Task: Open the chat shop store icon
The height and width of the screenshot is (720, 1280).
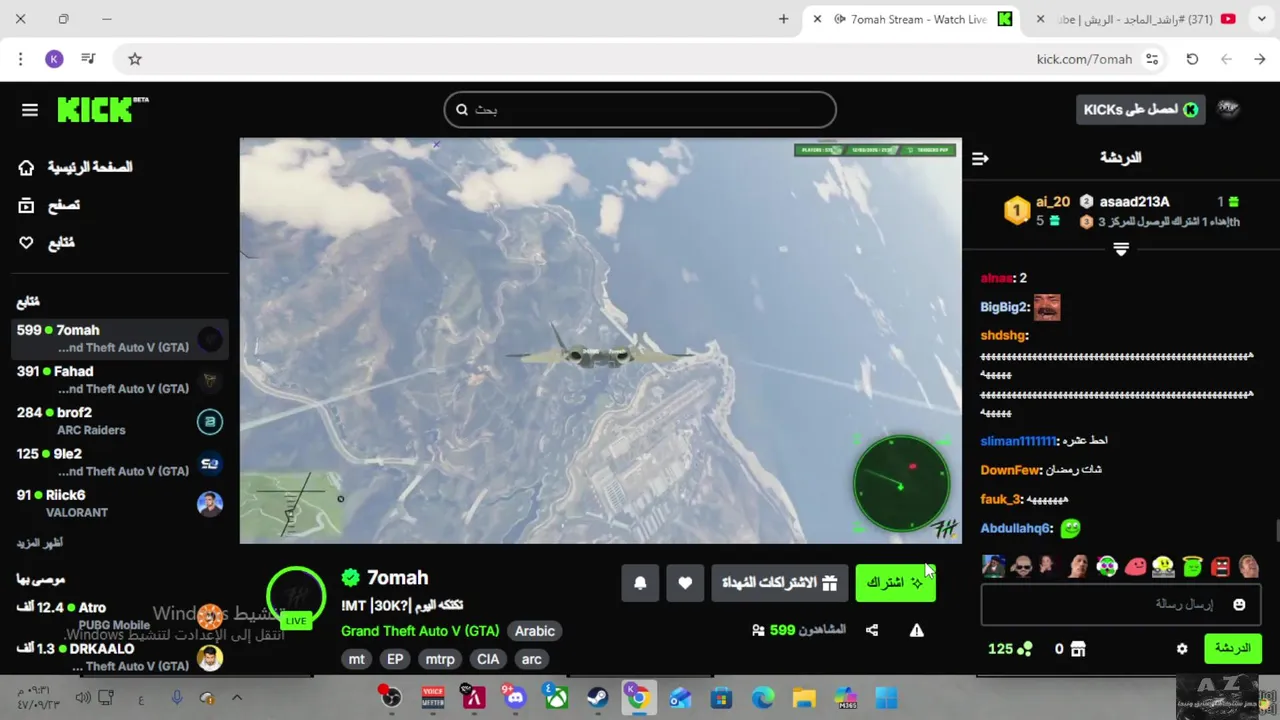Action: click(1077, 649)
